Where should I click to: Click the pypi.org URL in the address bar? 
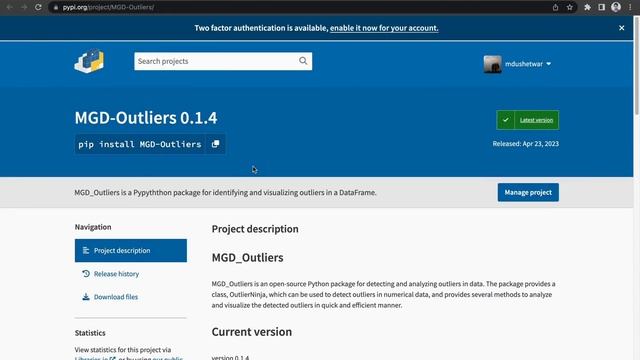pos(108,7)
